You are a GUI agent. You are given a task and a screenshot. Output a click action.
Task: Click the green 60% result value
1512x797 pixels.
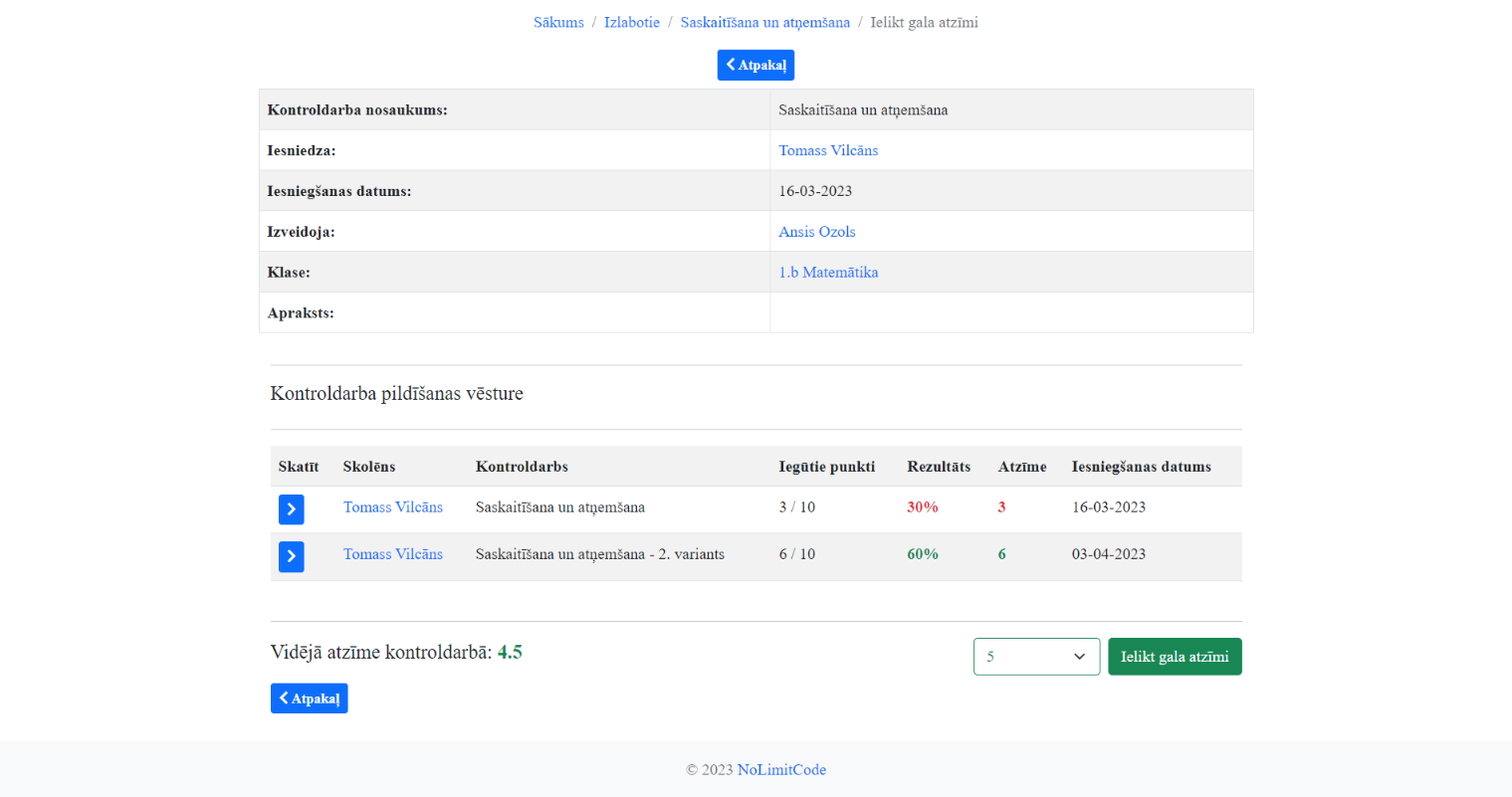923,554
